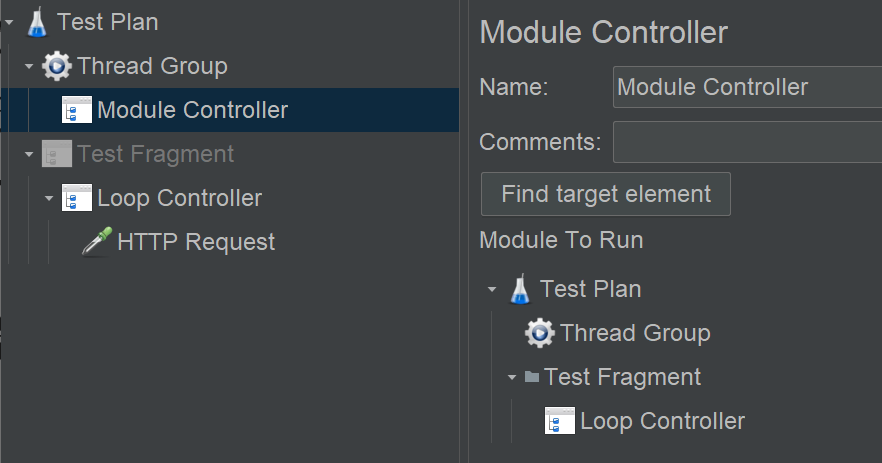The width and height of the screenshot is (882, 463).
Task: Click Test Plan flask icon under Module To Run
Action: click(x=520, y=289)
